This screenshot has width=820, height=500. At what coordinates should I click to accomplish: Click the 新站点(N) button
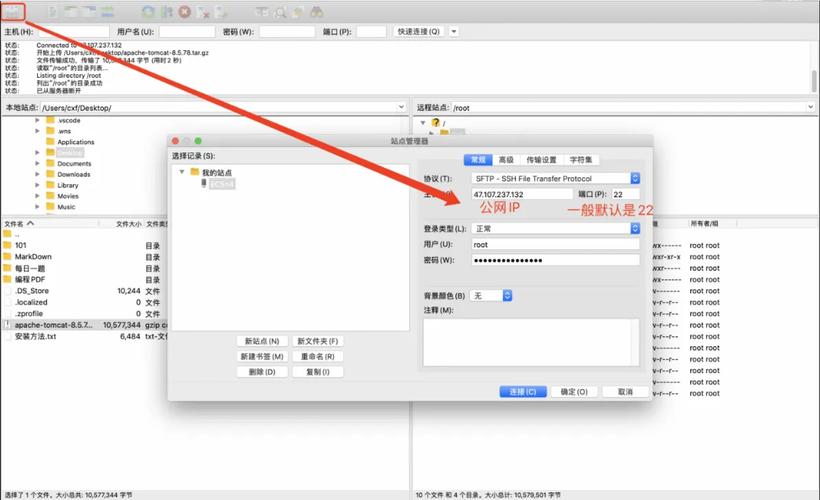pyautogui.click(x=262, y=341)
